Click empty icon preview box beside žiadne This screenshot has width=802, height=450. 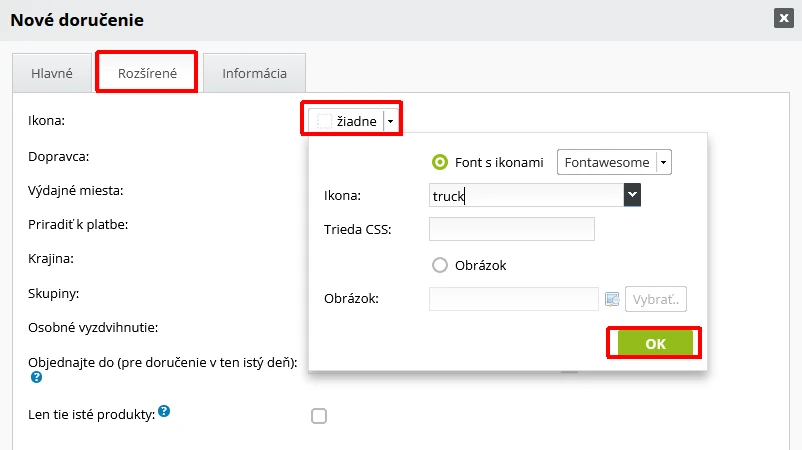324,121
